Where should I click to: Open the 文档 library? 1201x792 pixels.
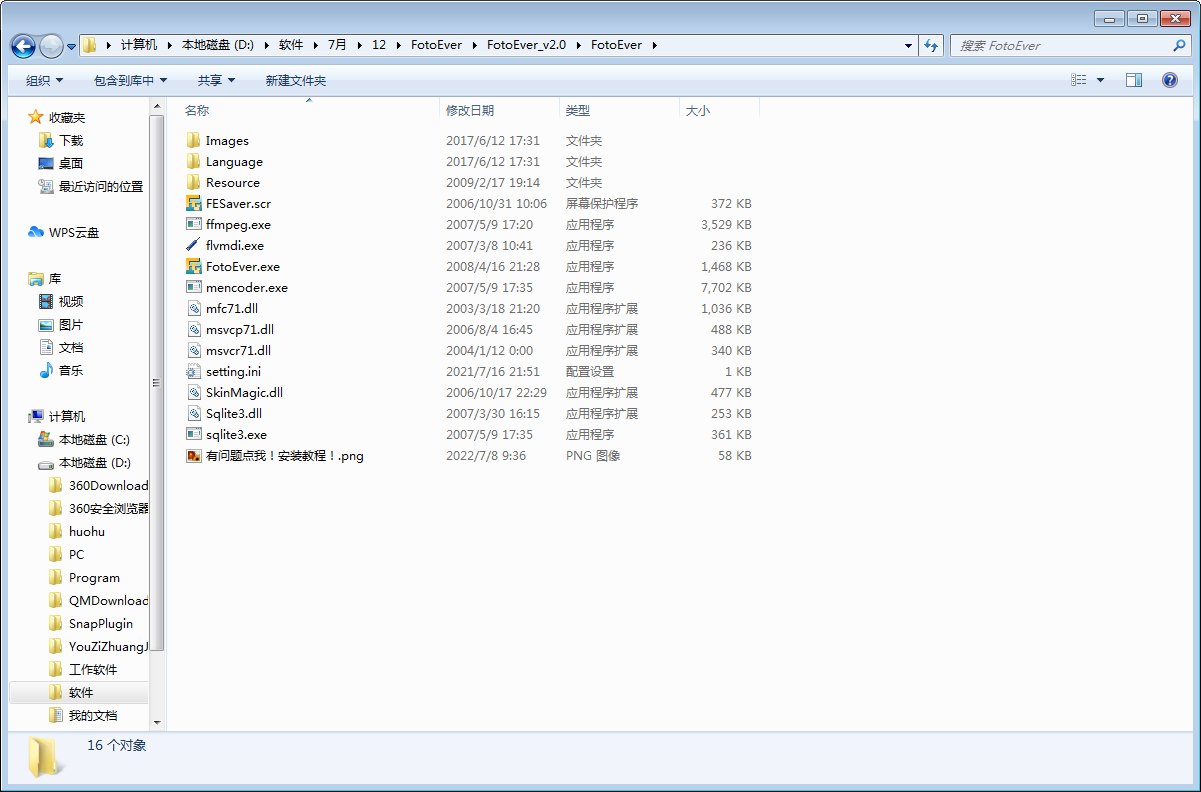pos(71,347)
